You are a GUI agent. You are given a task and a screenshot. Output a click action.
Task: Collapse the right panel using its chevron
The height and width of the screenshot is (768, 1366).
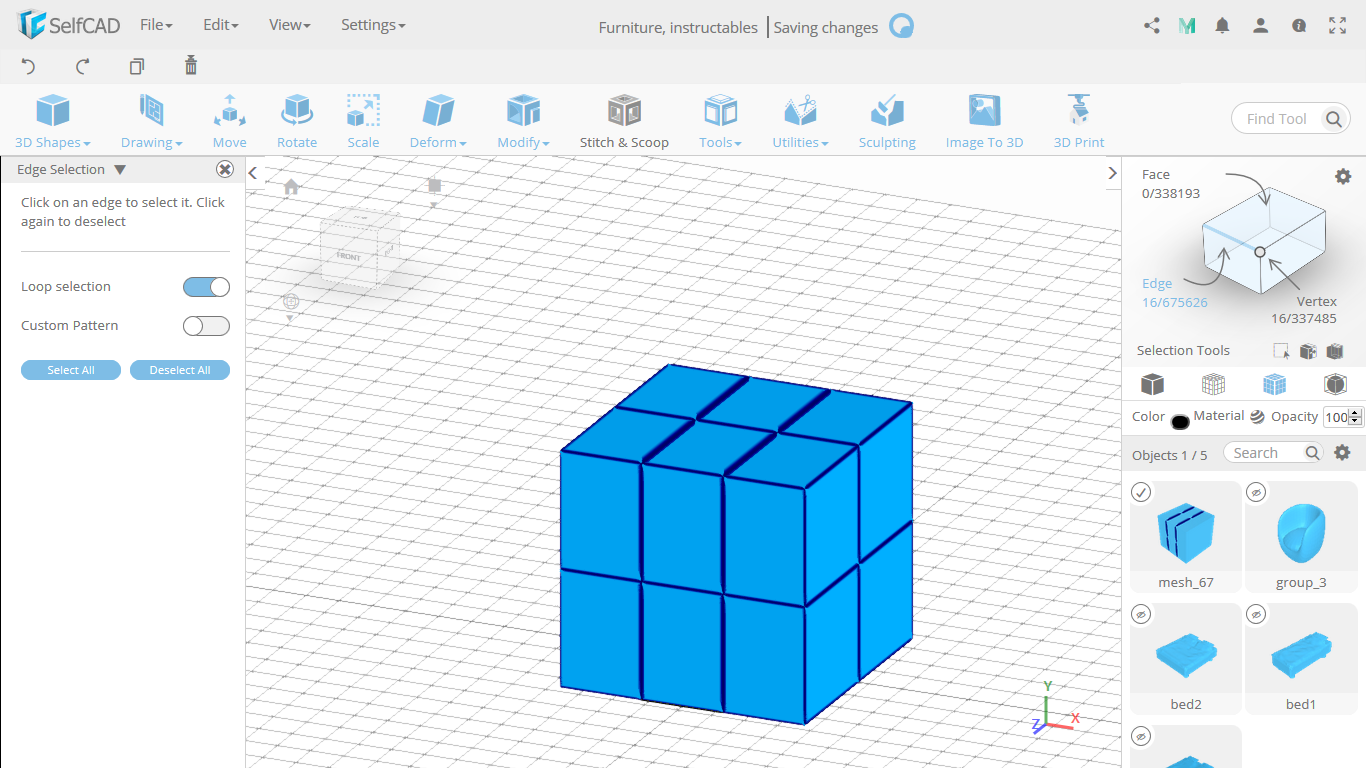tap(1112, 173)
